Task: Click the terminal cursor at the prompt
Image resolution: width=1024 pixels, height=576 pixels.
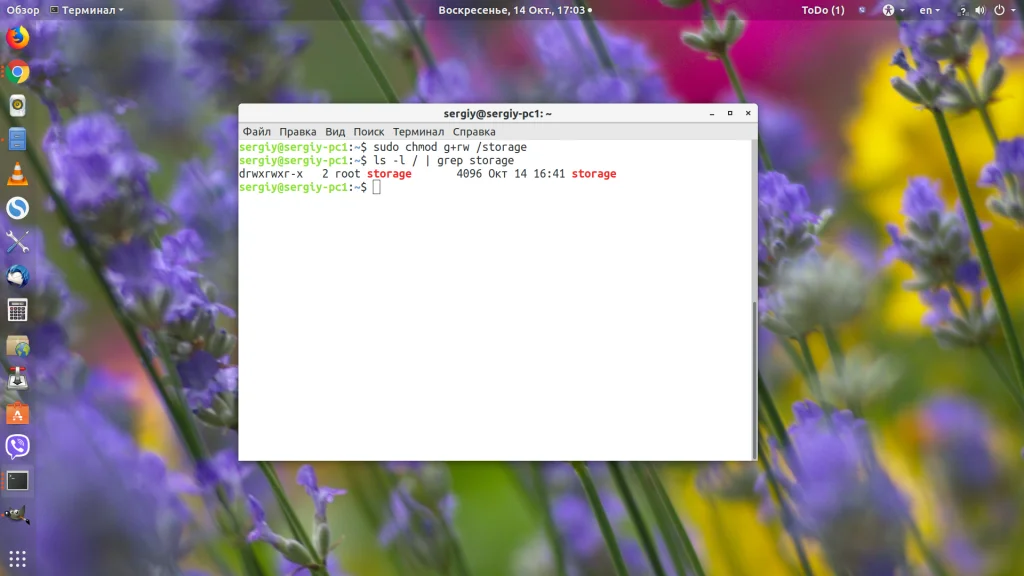Action: [x=377, y=187]
